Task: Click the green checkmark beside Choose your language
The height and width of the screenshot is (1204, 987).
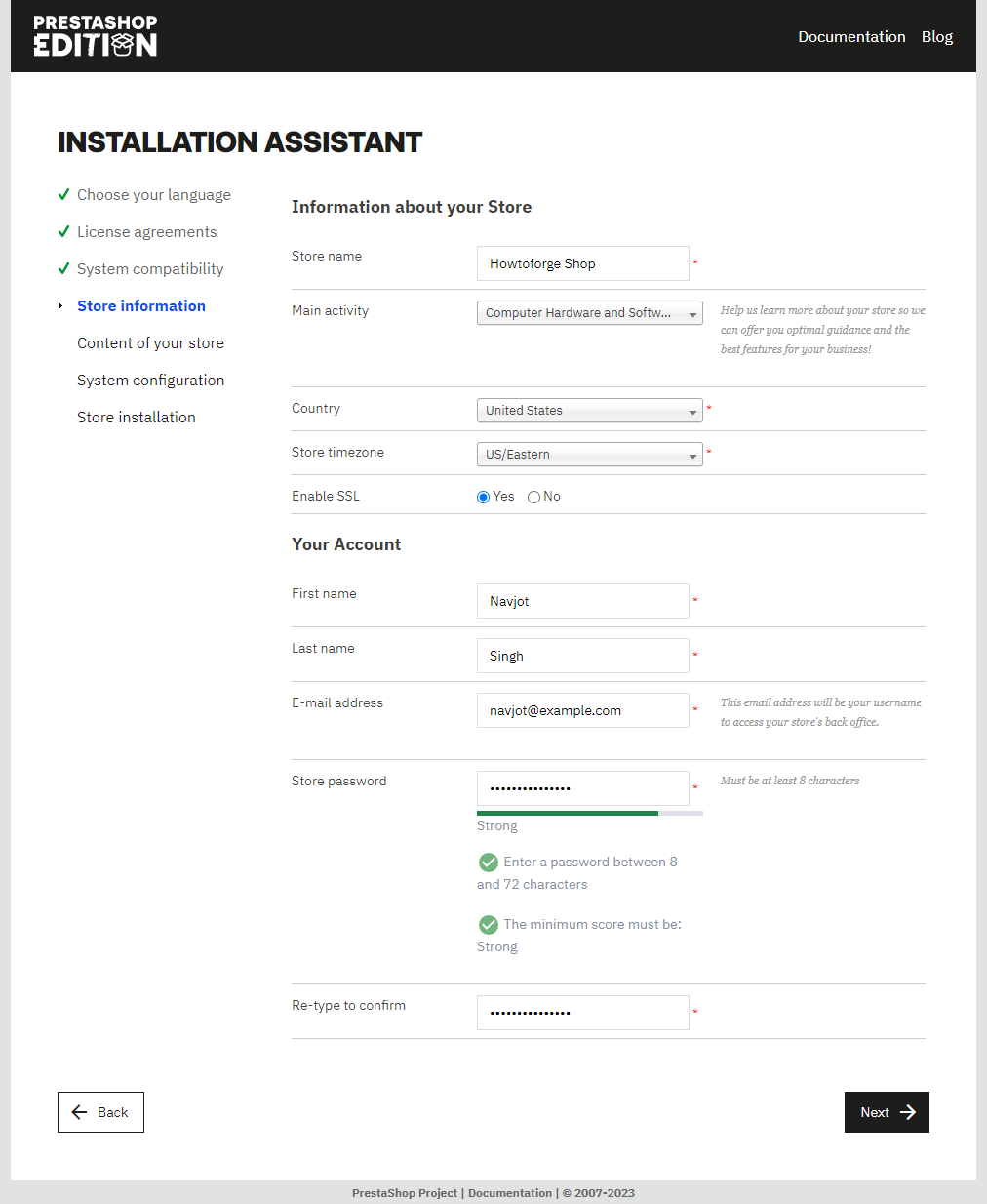Action: tap(63, 194)
